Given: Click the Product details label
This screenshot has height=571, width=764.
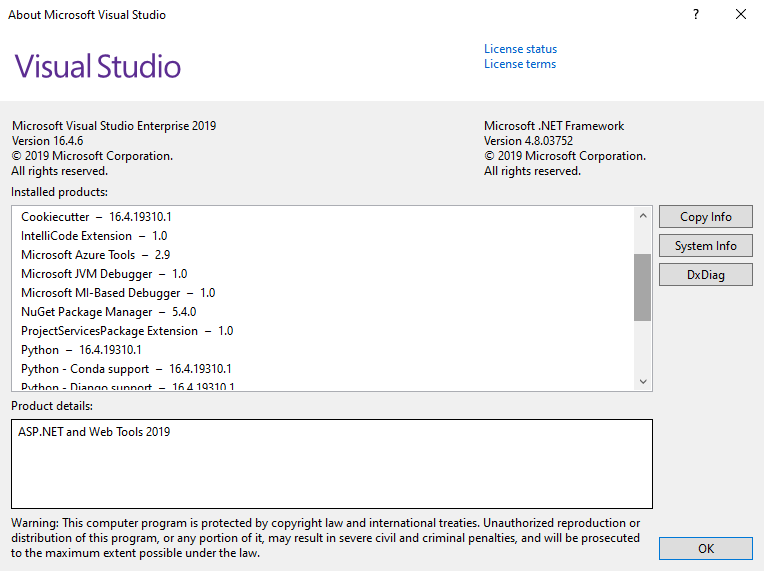Looking at the screenshot, I should [52, 406].
